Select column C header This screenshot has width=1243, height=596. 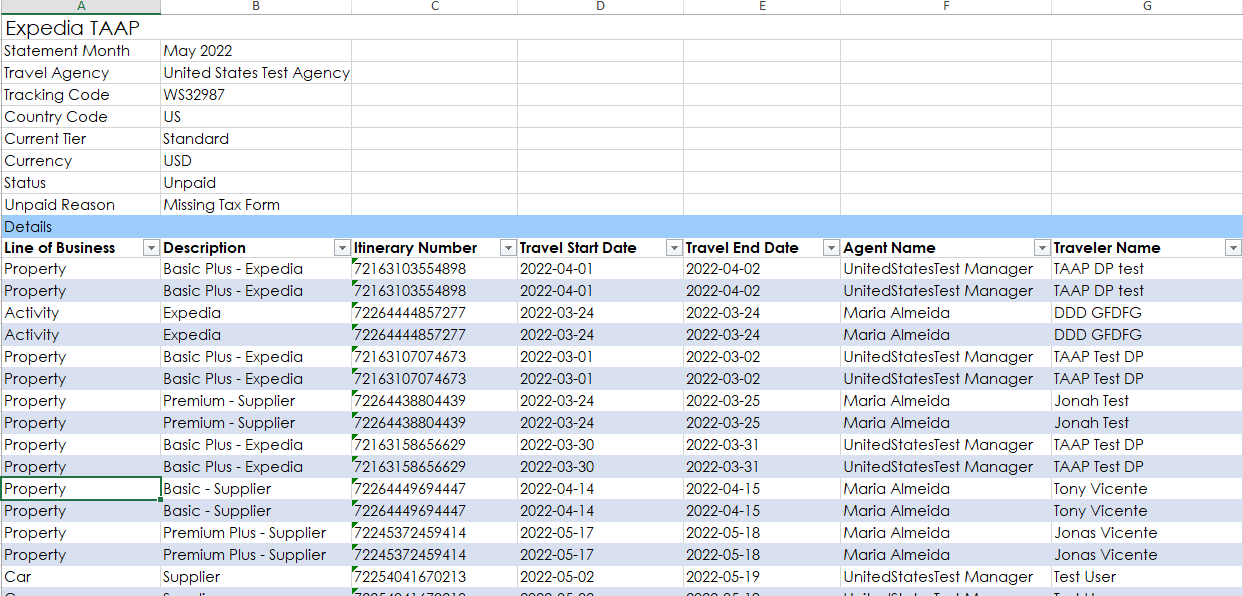(435, 6)
